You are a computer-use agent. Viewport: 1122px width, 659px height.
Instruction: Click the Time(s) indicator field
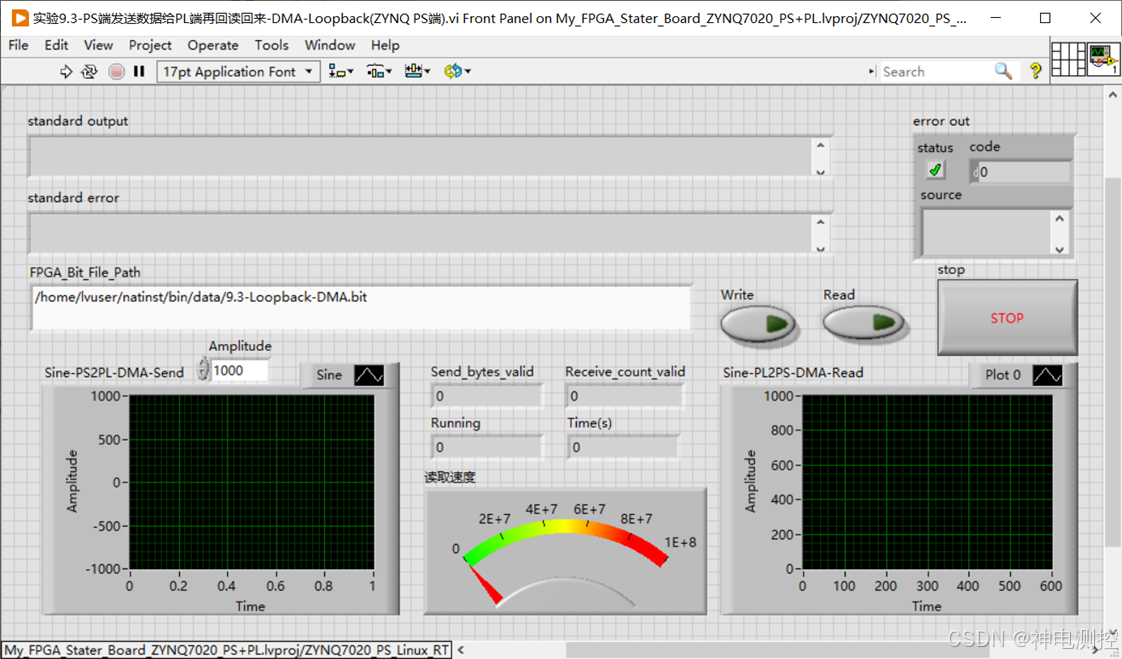coord(623,447)
